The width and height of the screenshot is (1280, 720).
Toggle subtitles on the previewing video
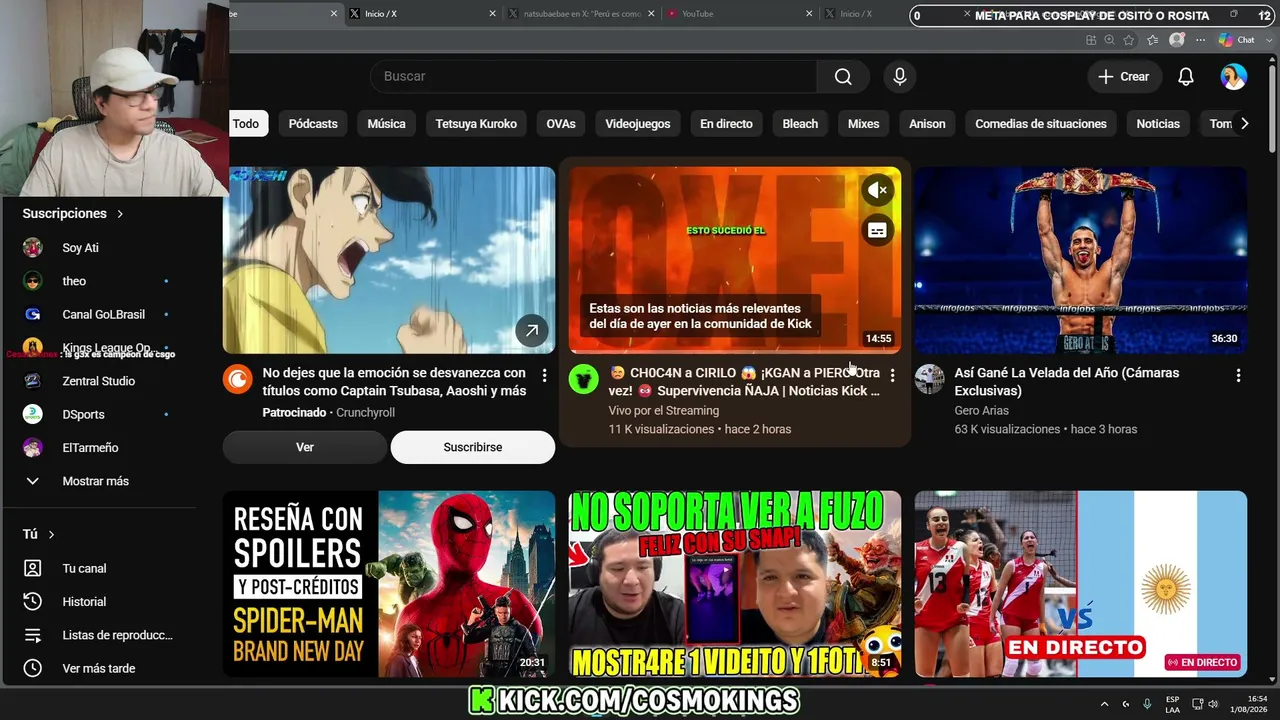(x=877, y=230)
